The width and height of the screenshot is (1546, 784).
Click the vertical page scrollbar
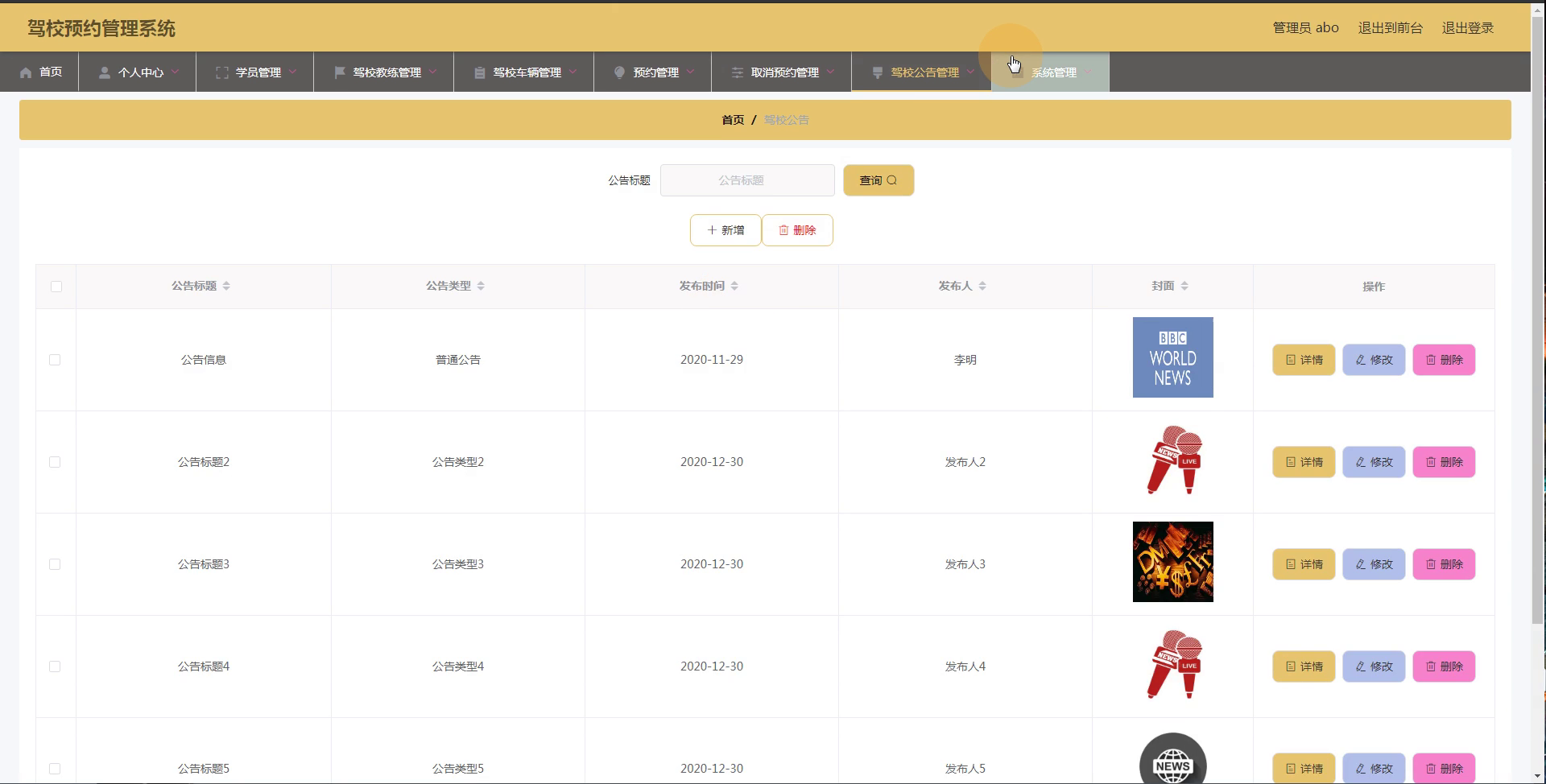[1538, 320]
